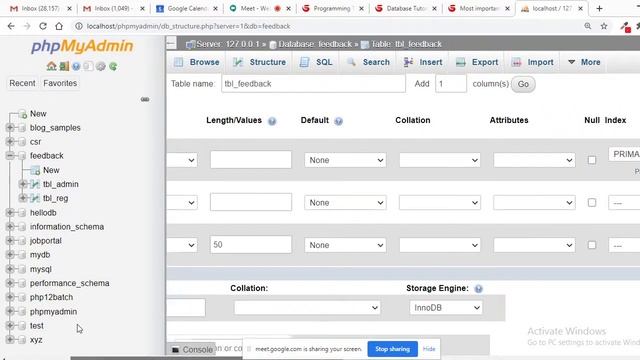This screenshot has height=360, width=640.
Task: Open Collation dropdown in second row
Action: (x=440, y=202)
